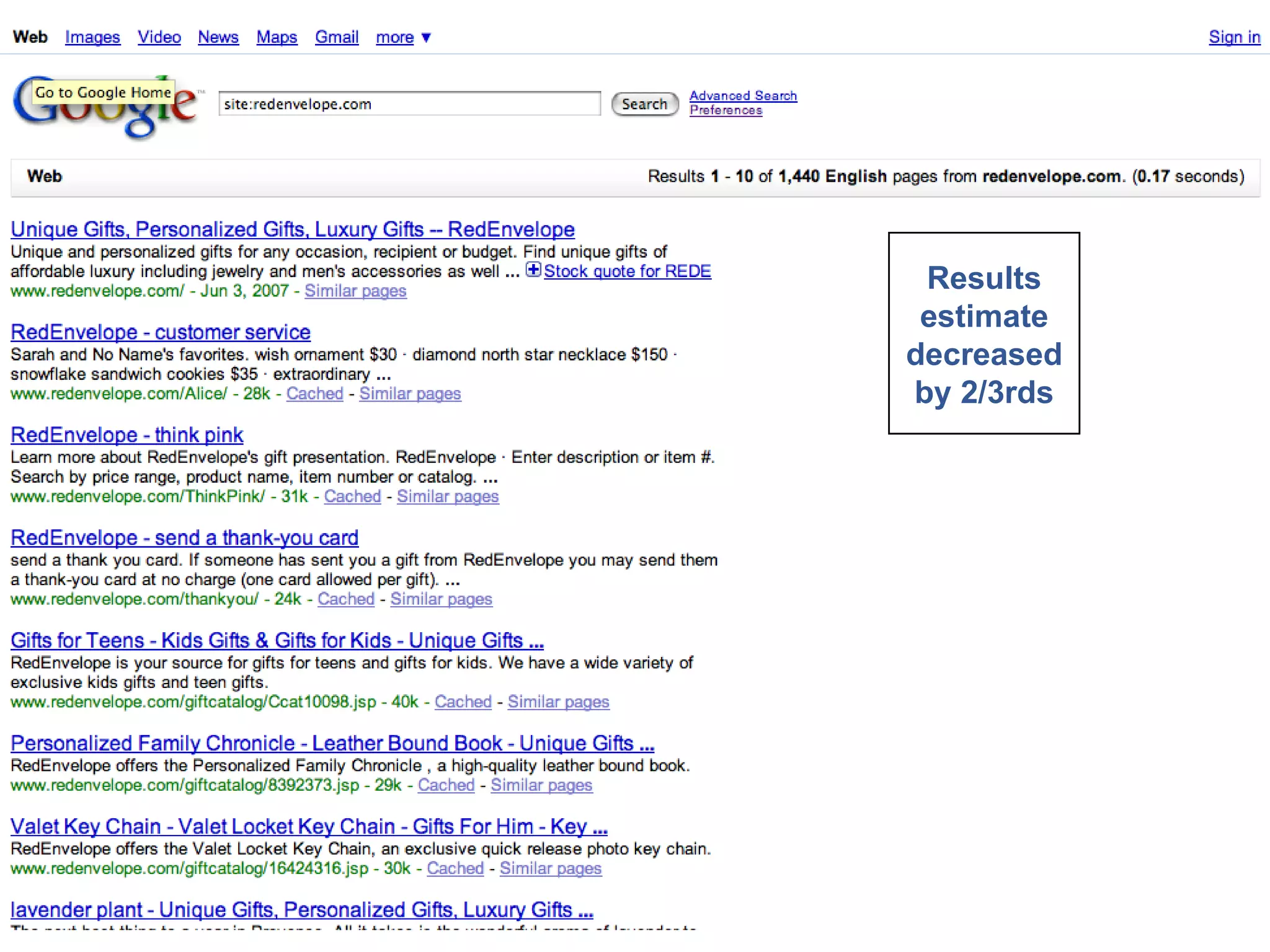Viewport: 1270px width, 952px height.
Task: Click the Search button
Action: [x=644, y=104]
